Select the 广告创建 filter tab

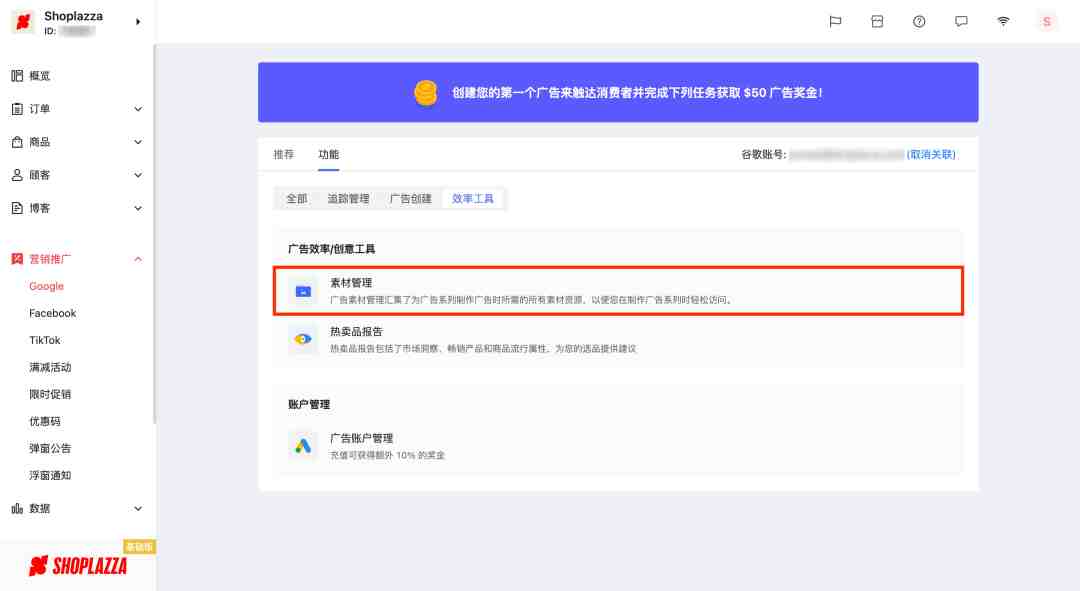(411, 198)
